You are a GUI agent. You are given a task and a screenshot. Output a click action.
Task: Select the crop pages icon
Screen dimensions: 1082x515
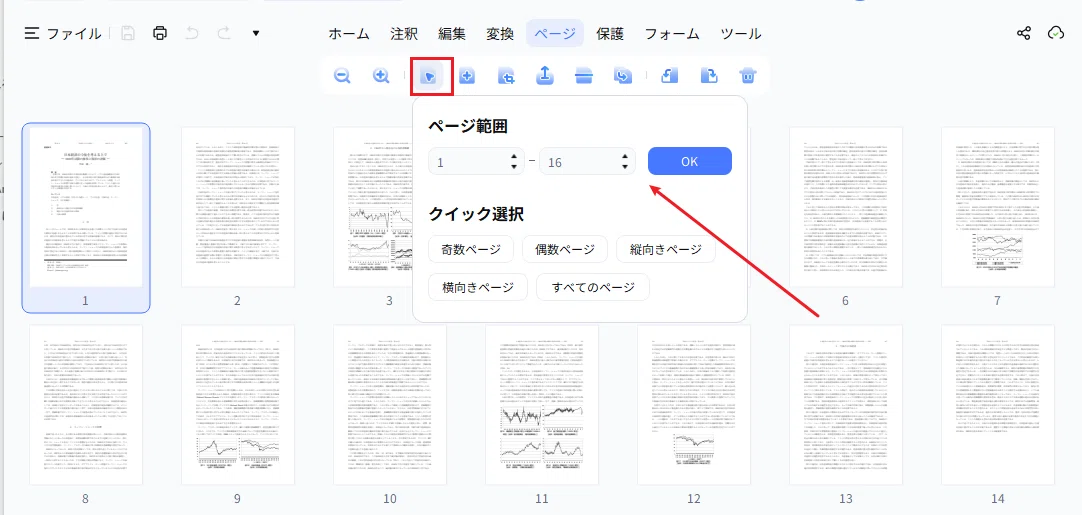point(506,77)
